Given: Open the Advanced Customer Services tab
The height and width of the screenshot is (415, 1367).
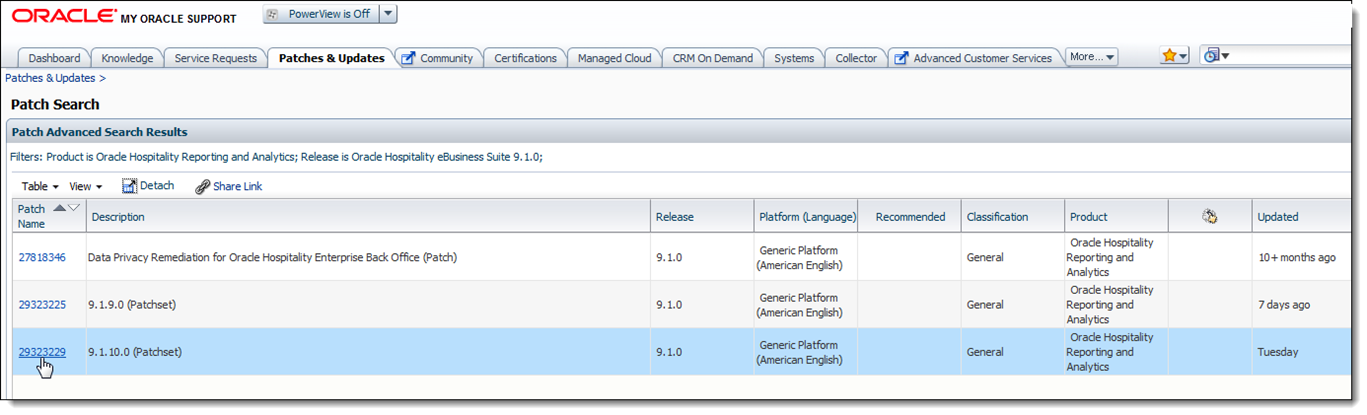Looking at the screenshot, I should (x=982, y=58).
